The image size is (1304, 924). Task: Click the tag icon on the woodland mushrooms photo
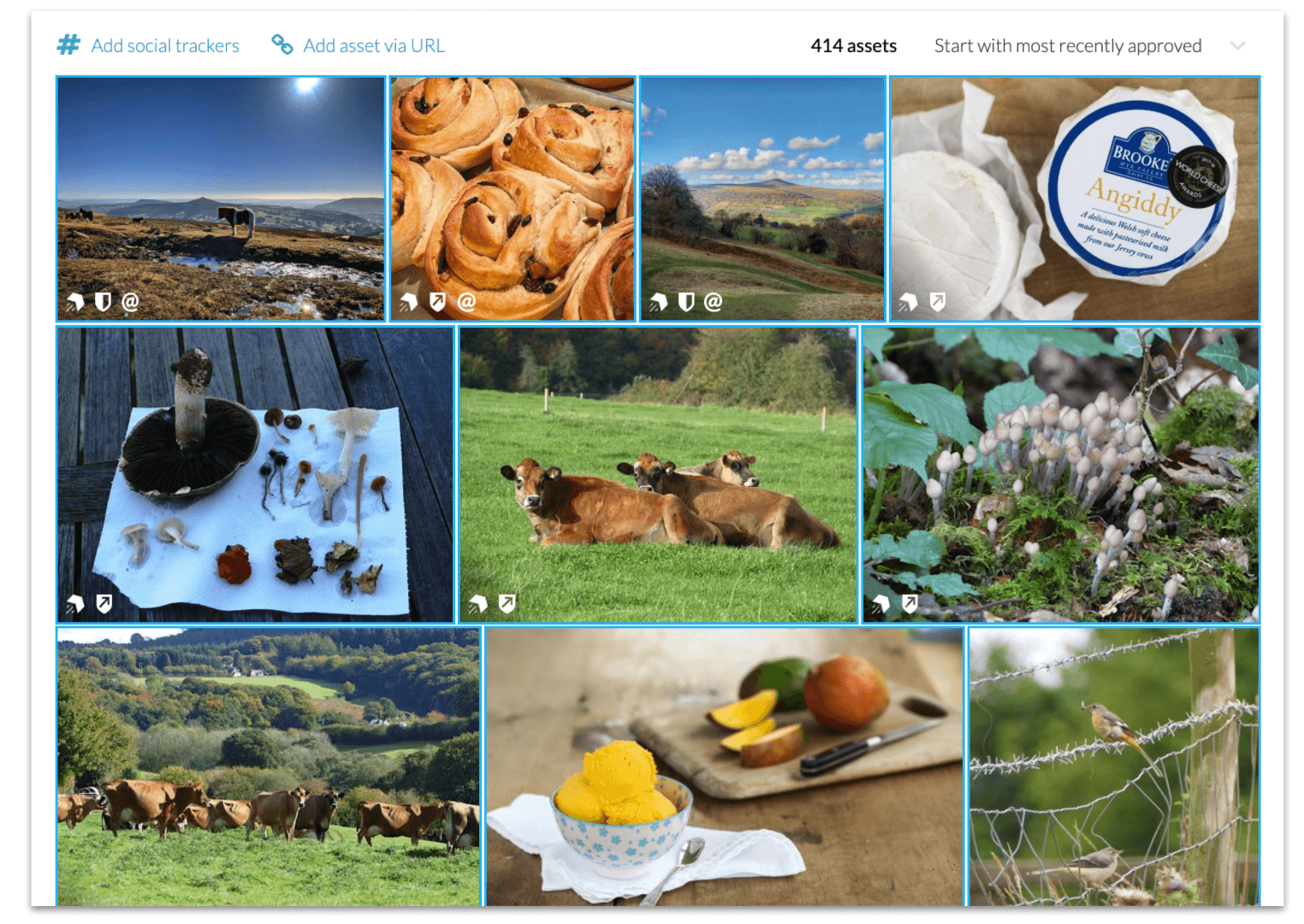point(881,605)
